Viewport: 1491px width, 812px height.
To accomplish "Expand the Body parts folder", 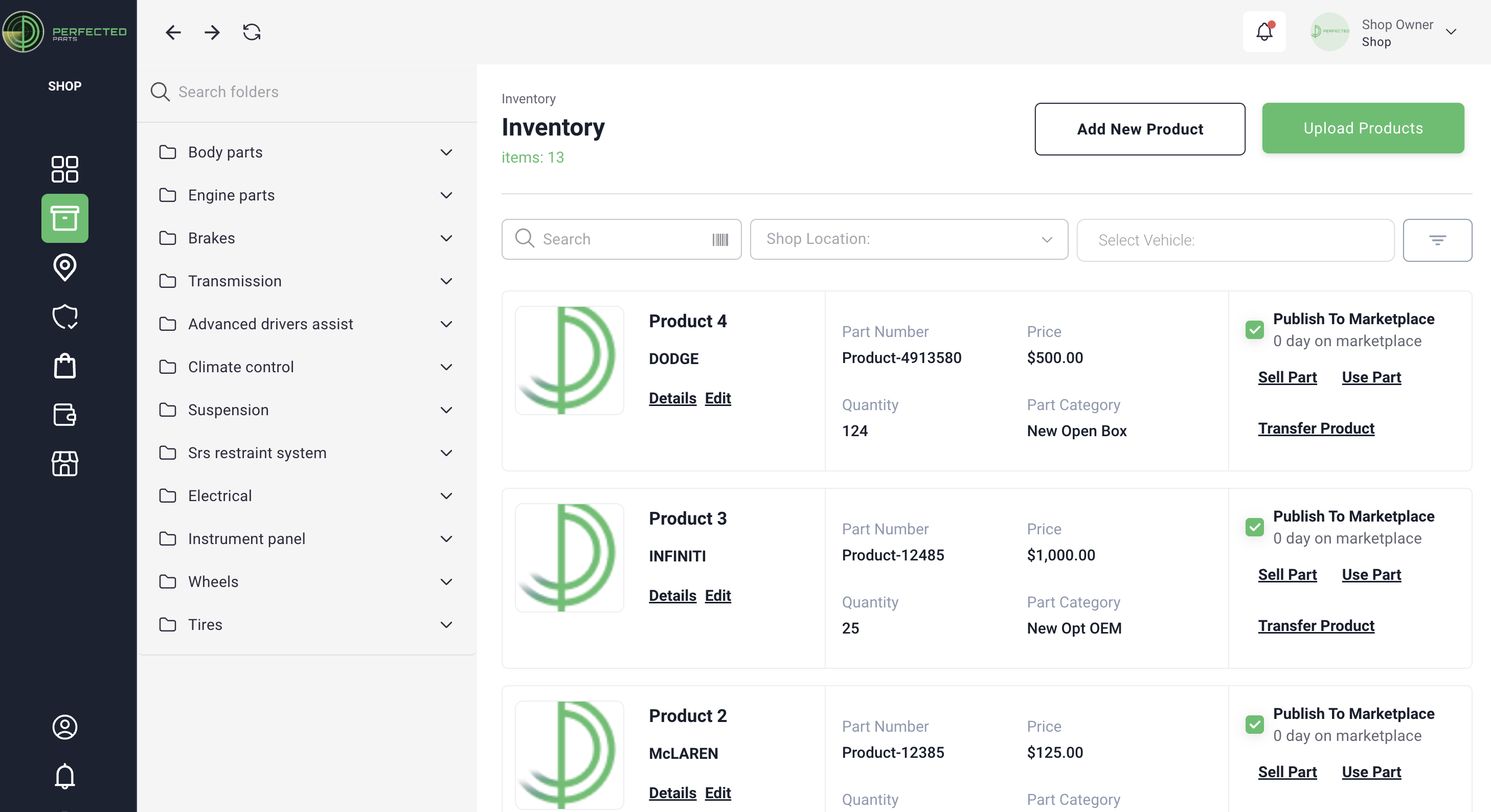I will tap(446, 152).
